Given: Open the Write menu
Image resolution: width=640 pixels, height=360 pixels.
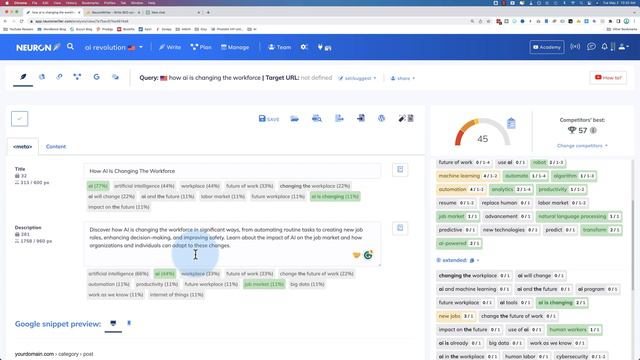Looking at the screenshot, I should tap(170, 47).
